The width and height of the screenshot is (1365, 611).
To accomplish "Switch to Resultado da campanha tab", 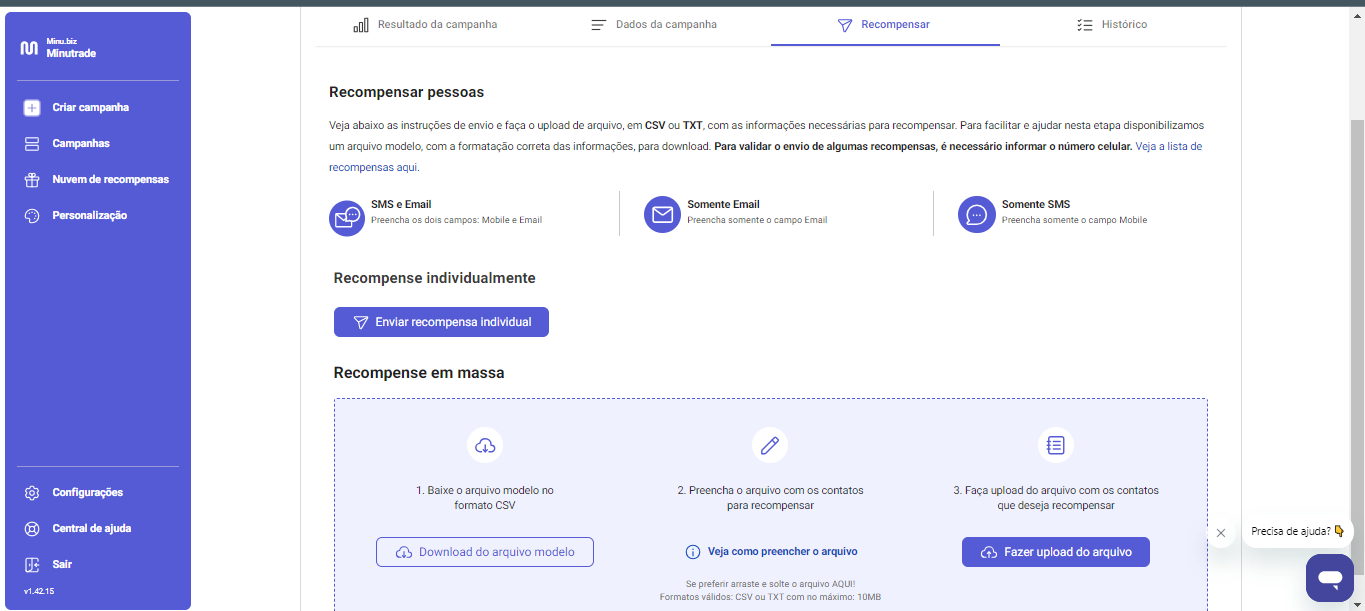I will (425, 25).
